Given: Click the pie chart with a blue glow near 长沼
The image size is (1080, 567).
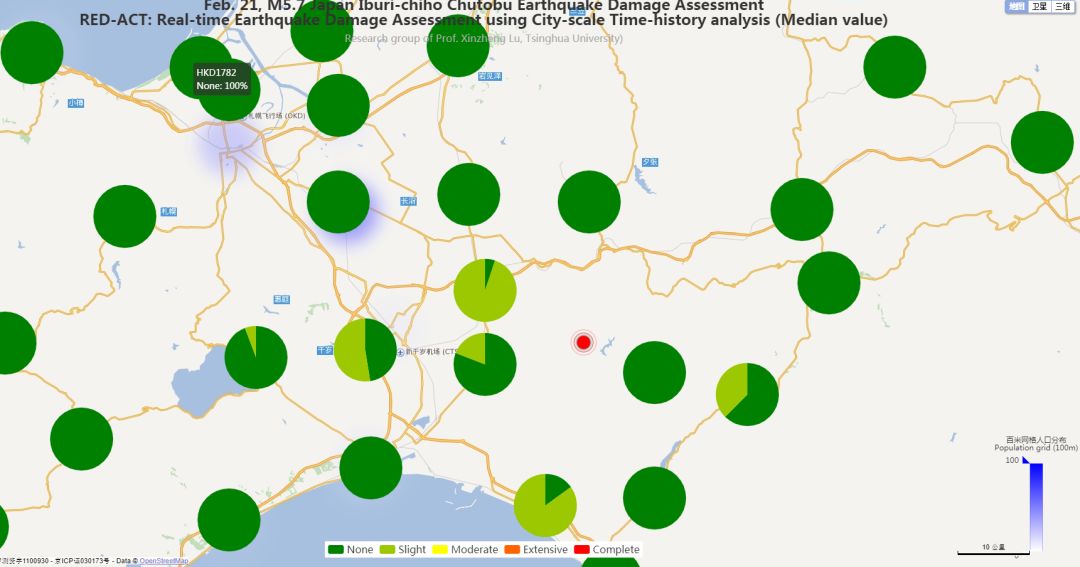Looking at the screenshot, I should point(338,202).
